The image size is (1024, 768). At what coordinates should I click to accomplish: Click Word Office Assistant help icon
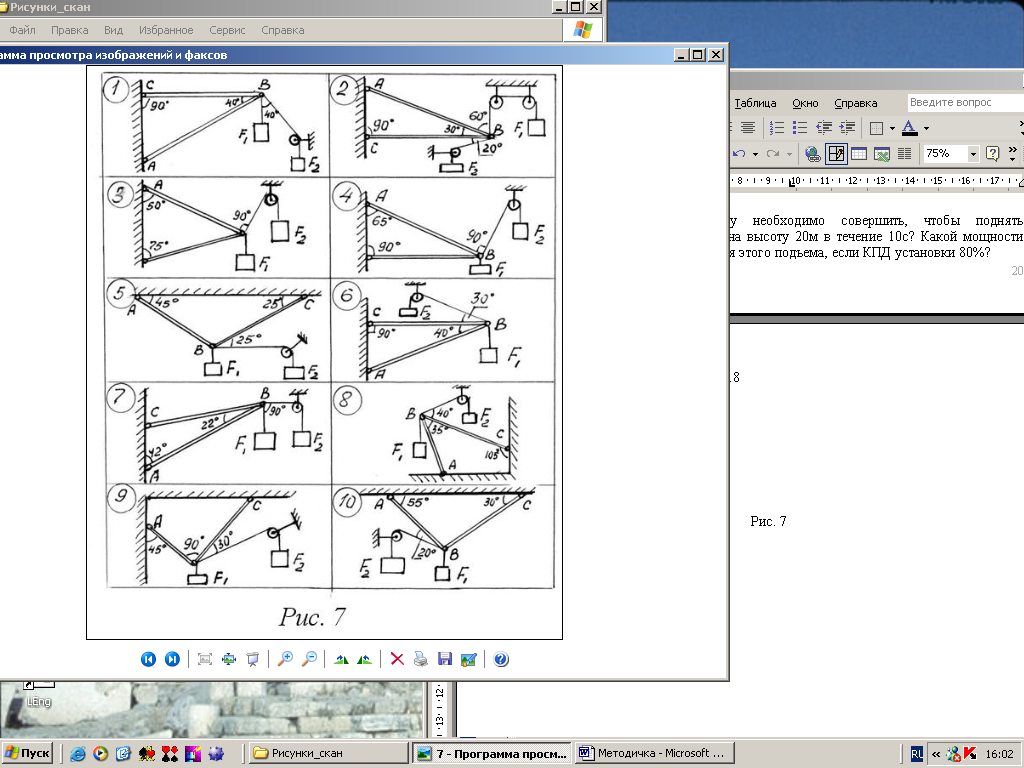tap(993, 154)
